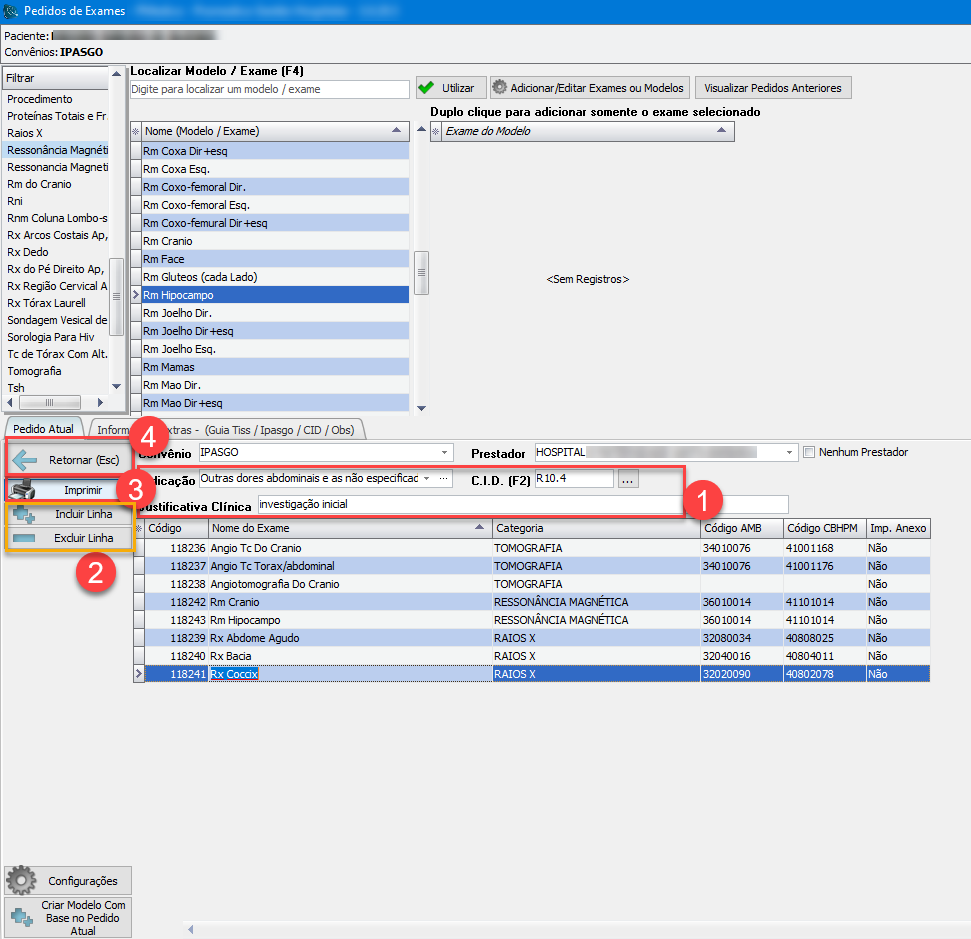Select Tomografia in the filter list
The height and width of the screenshot is (939, 971).
point(35,371)
